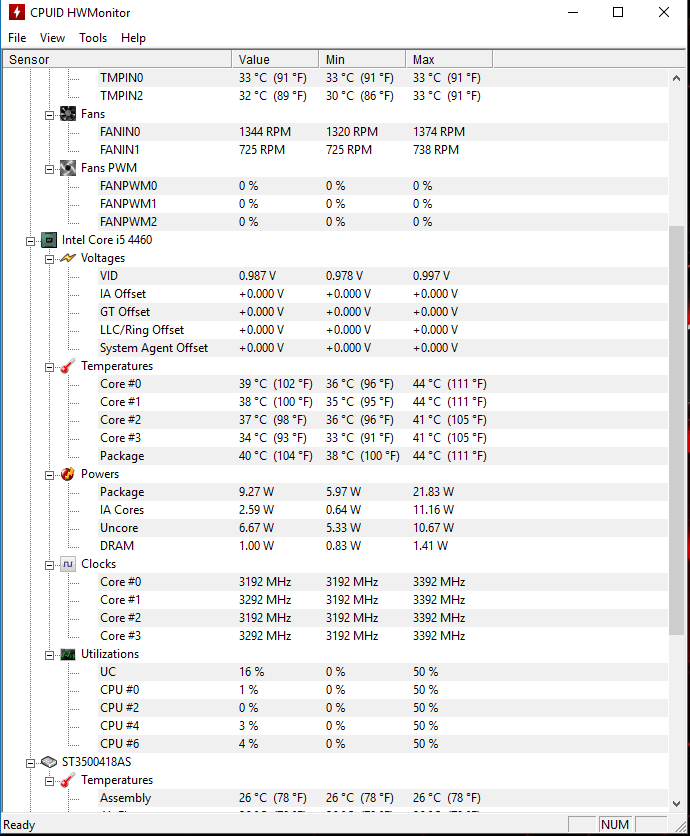Collapse the Fans group
This screenshot has width=690, height=836.
click(50, 115)
